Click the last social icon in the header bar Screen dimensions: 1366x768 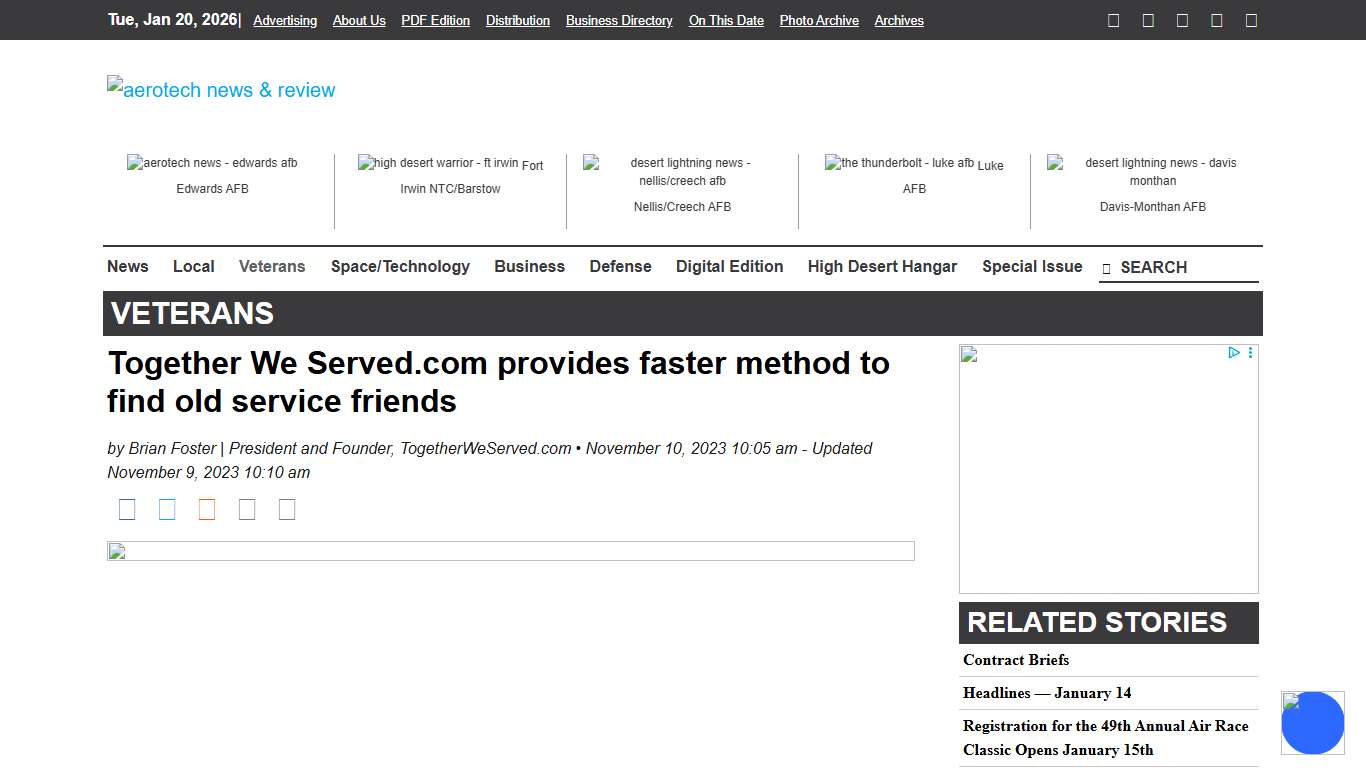pyautogui.click(x=1251, y=20)
